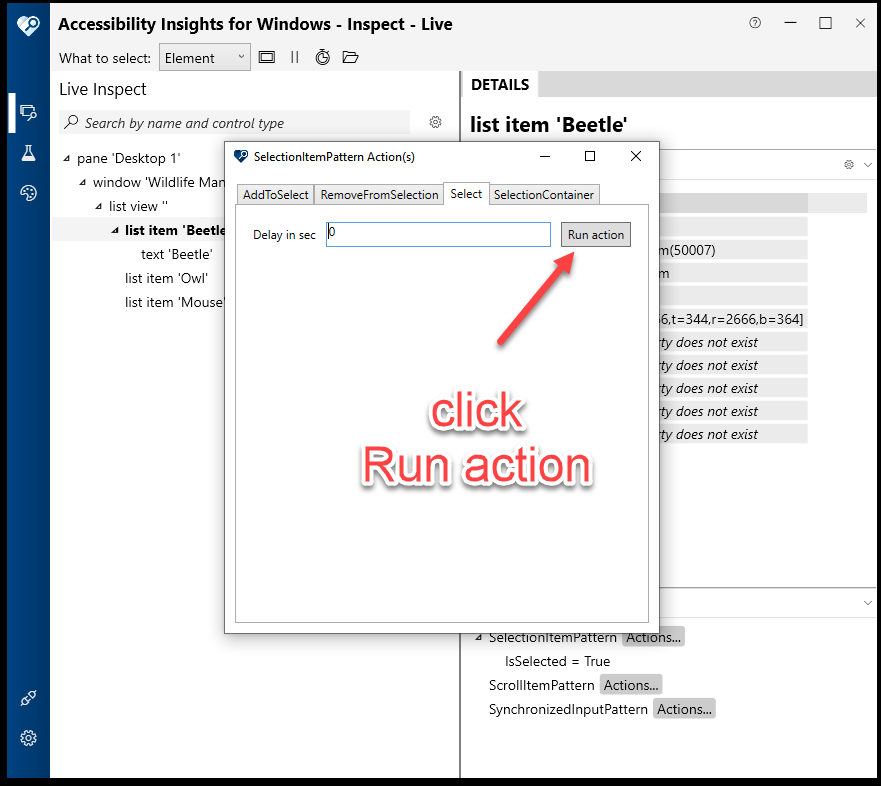This screenshot has height=786, width=881.
Task: Open the Live Inspect tree settings gear
Action: (435, 123)
